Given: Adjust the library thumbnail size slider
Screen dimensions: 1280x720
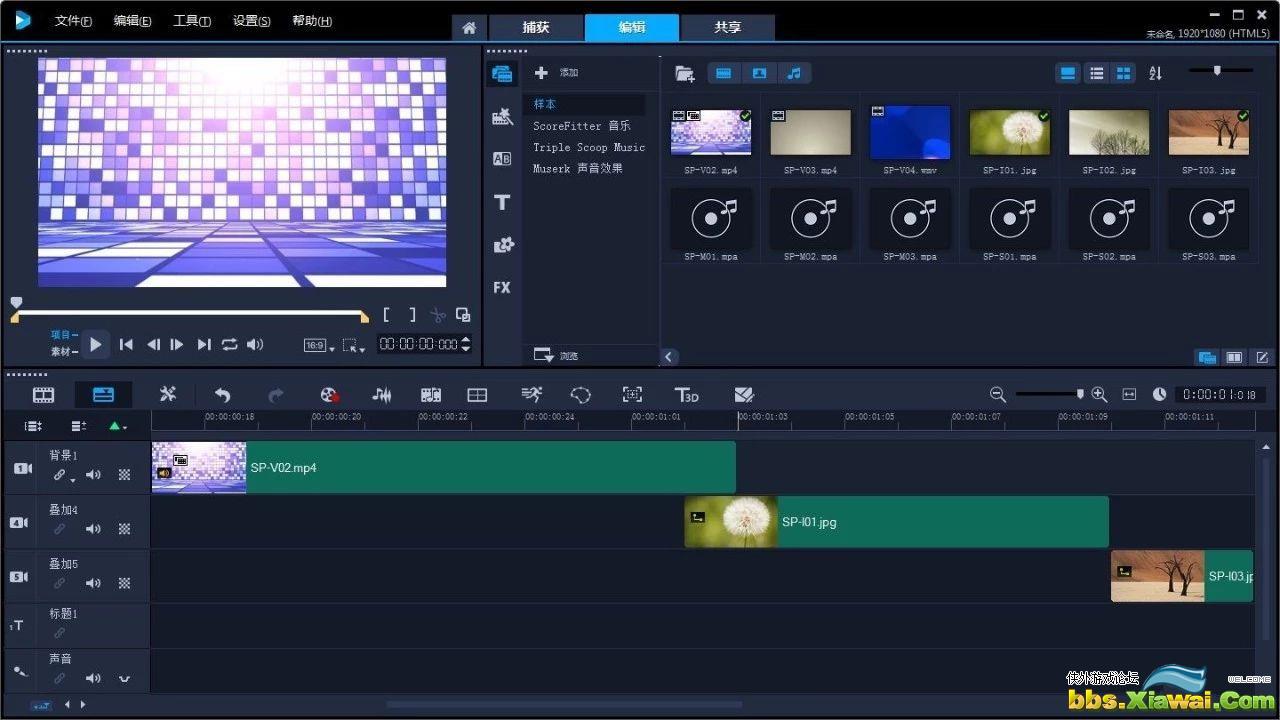Looking at the screenshot, I should 1217,70.
